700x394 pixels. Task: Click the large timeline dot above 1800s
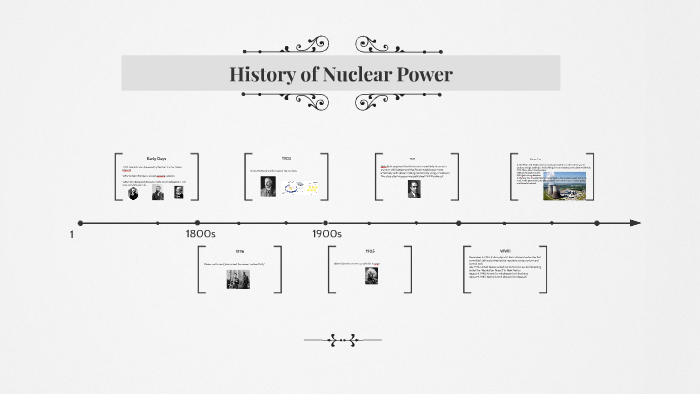(197, 223)
